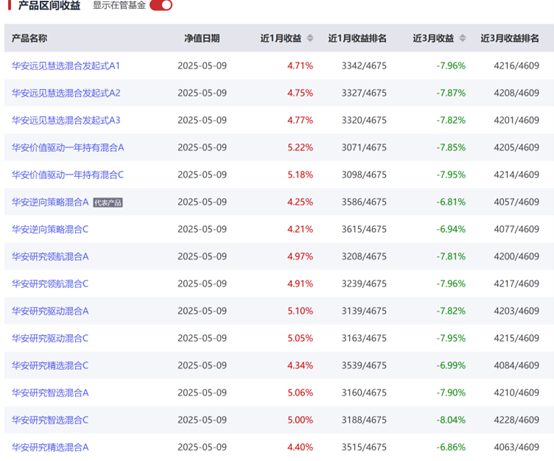Viewport: 554px width, 461px height.
Task: Toggle 显示在管基金 switch
Action: (161, 5)
